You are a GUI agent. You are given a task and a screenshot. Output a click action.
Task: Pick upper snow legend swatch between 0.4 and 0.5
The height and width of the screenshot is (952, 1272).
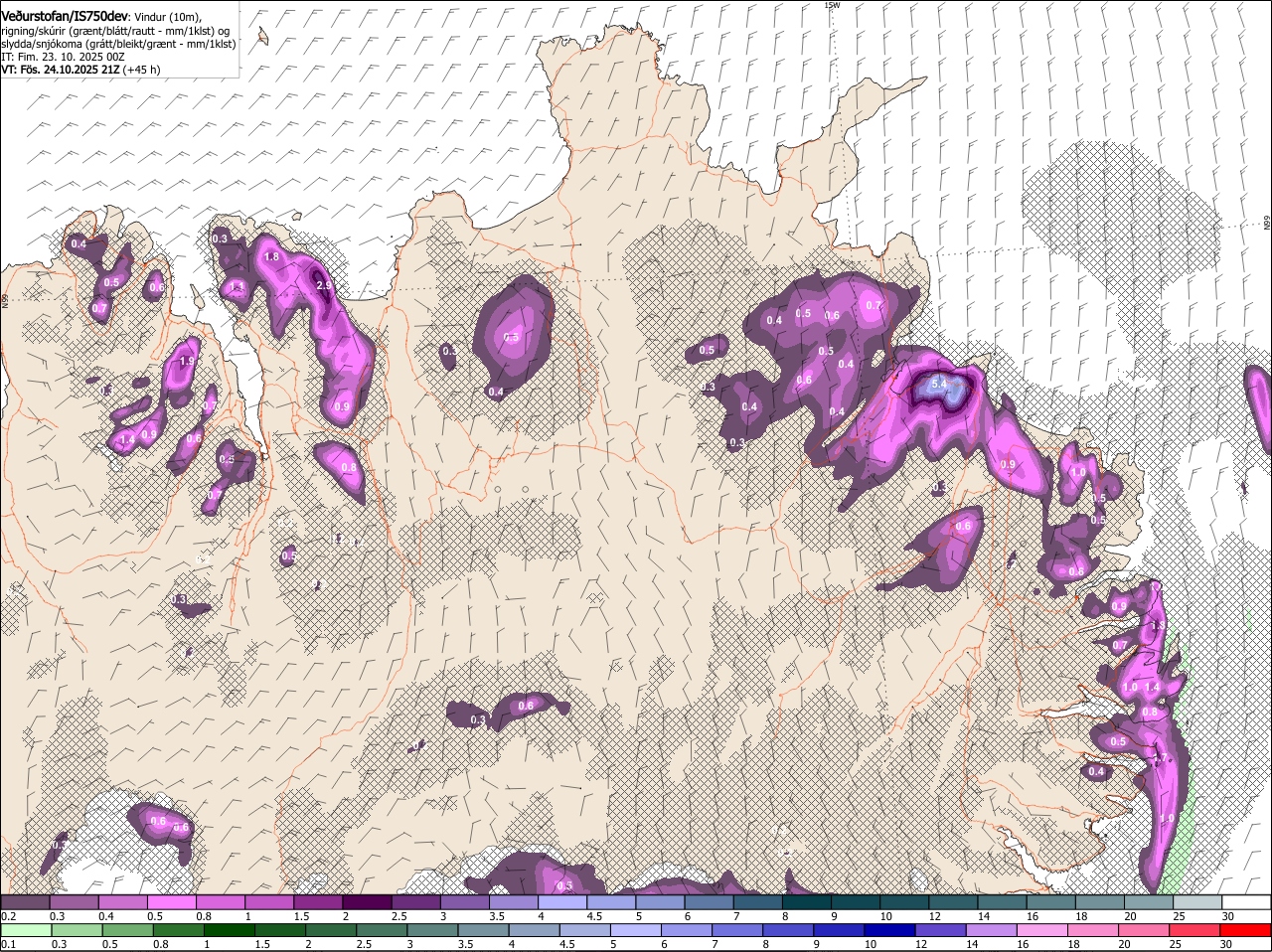click(123, 902)
